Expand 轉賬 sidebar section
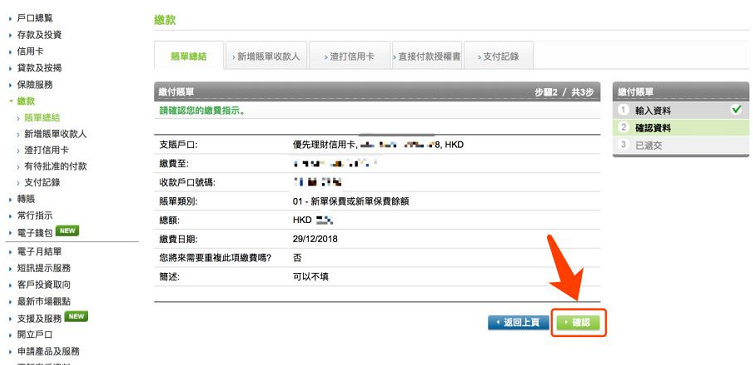Screen dimensions: 753x365 [26, 199]
